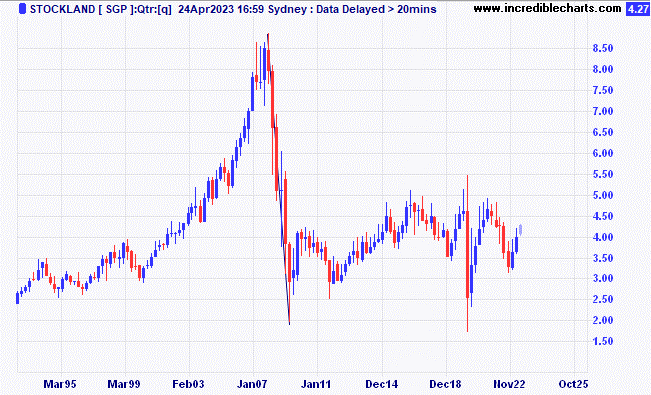
Task: Click the blue STOCKLAND legend marker icon
Action: 23,9
